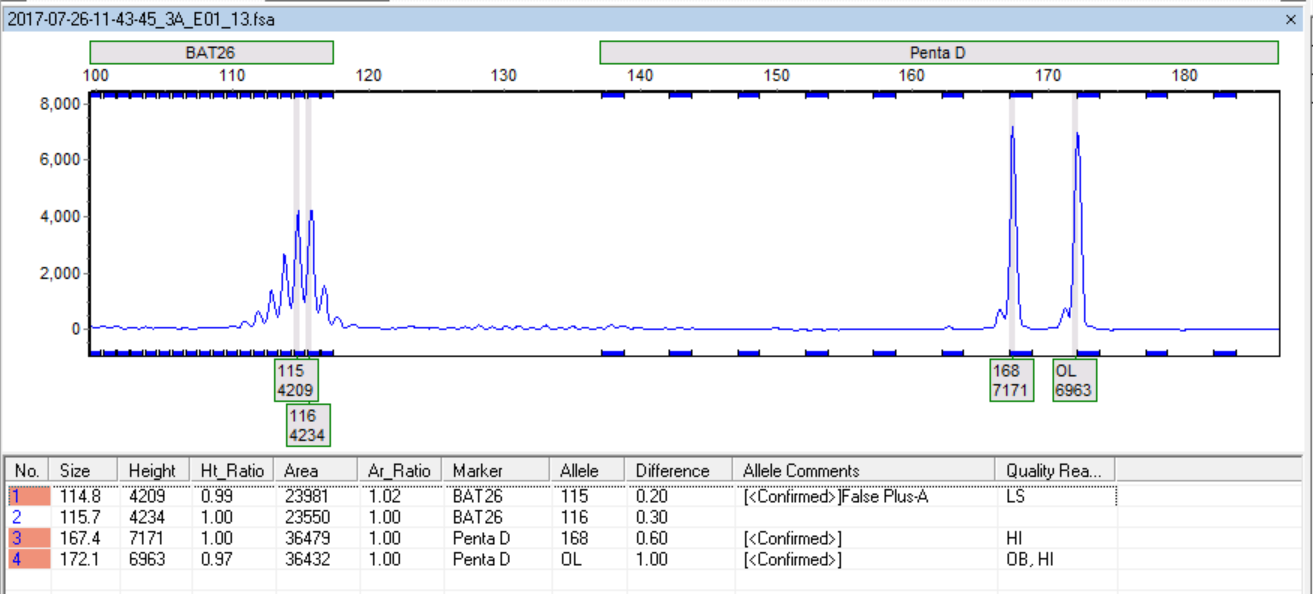Sort table by the Size column header
This screenshot has width=1313, height=594.
pos(84,470)
